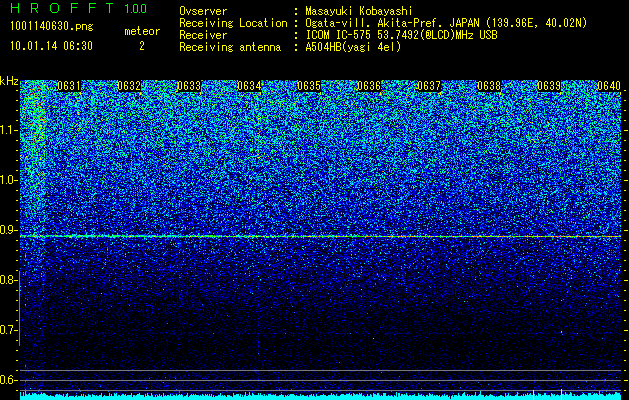Click the meteor label above the count
The height and width of the screenshot is (400, 629).
(x=142, y=31)
